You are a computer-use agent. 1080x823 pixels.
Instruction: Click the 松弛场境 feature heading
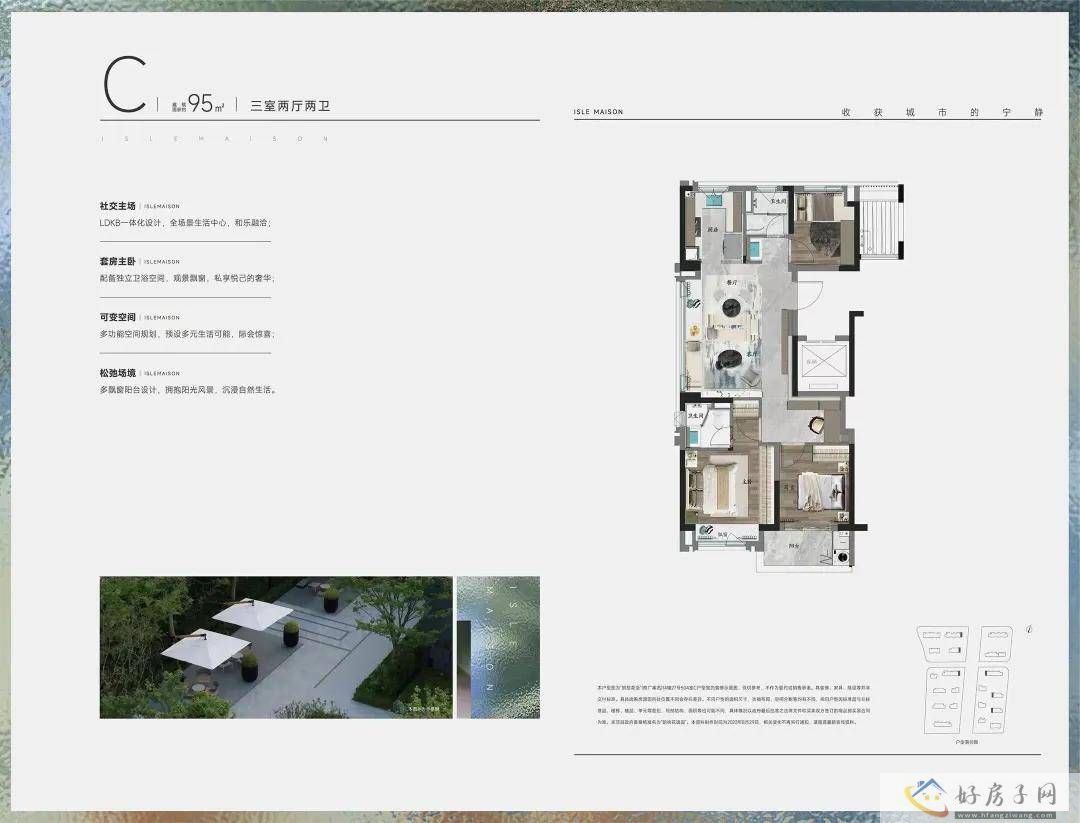117,373
